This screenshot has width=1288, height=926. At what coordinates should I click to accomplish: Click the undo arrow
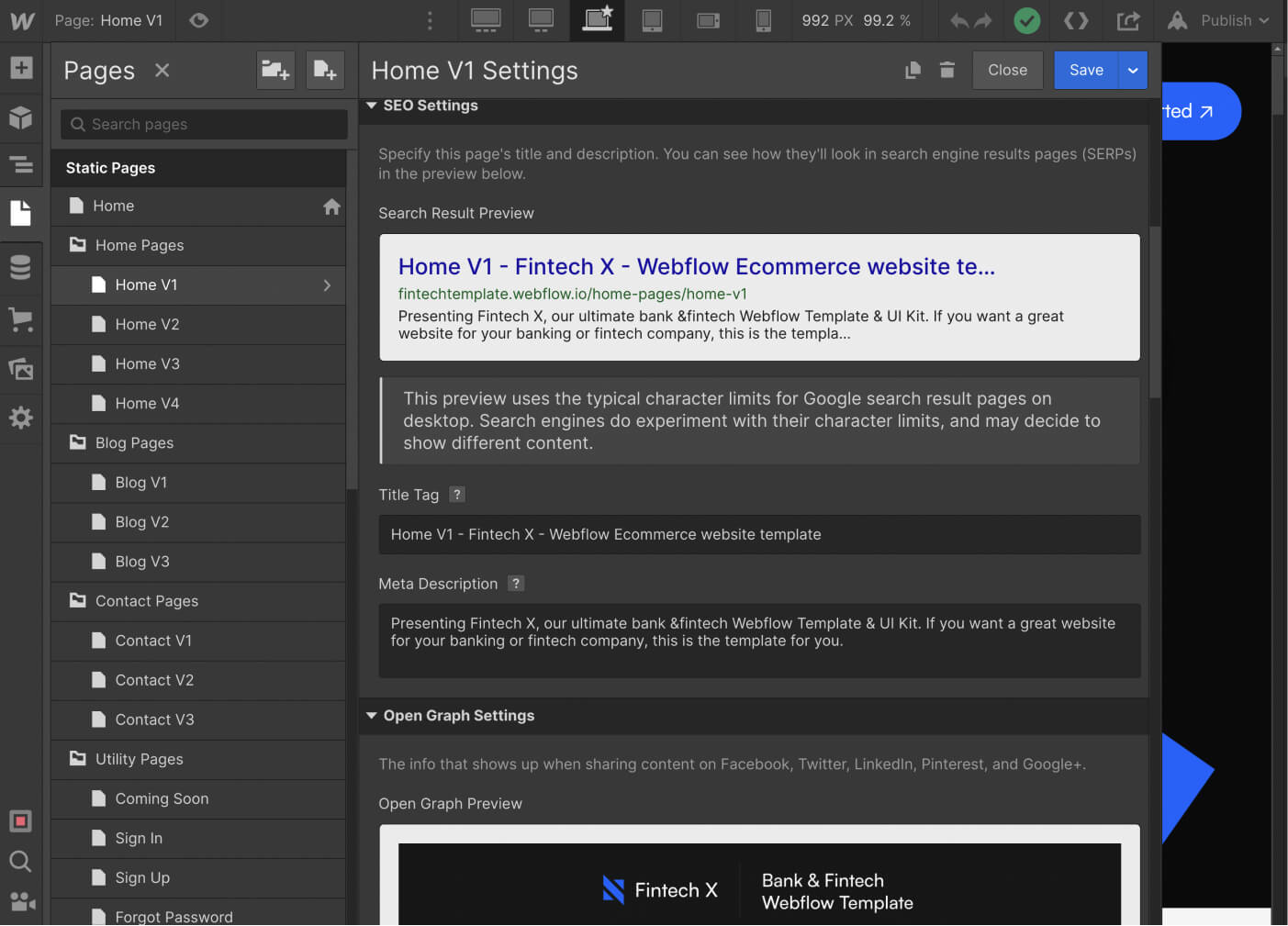tap(959, 20)
